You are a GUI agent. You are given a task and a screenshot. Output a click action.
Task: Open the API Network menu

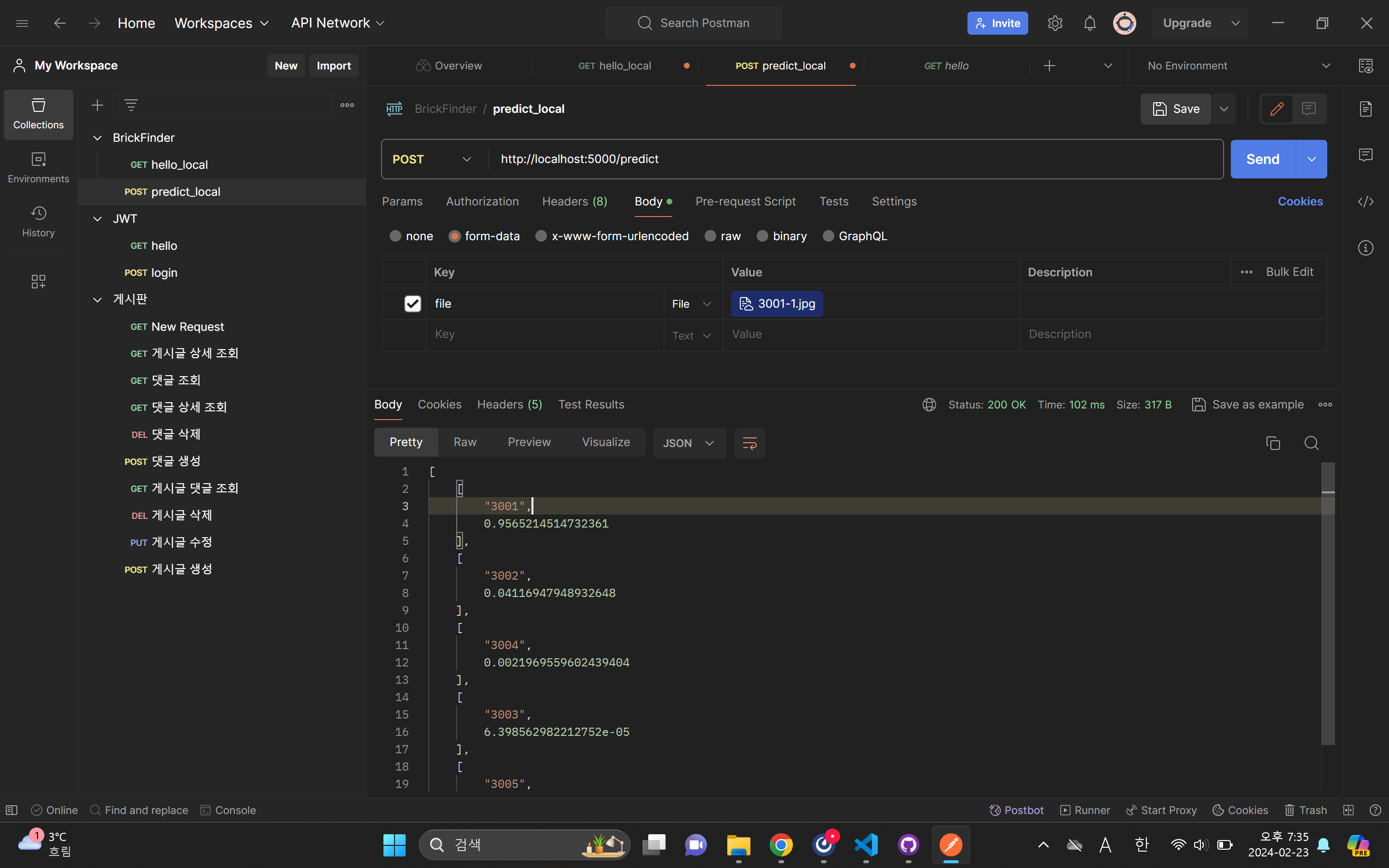[338, 23]
